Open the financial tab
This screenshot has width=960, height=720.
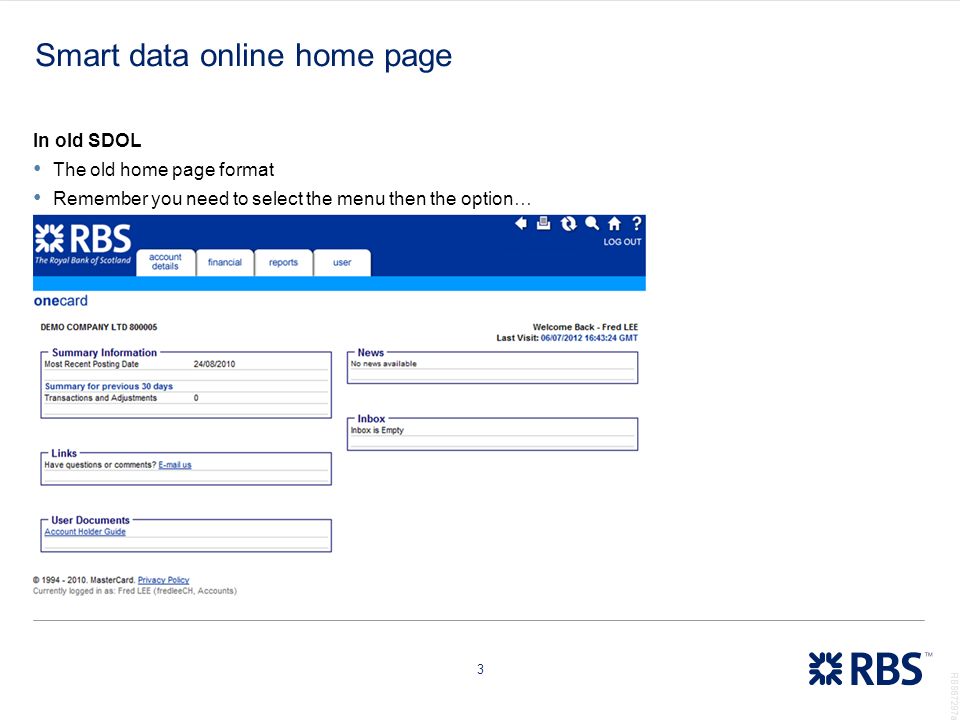(x=225, y=263)
